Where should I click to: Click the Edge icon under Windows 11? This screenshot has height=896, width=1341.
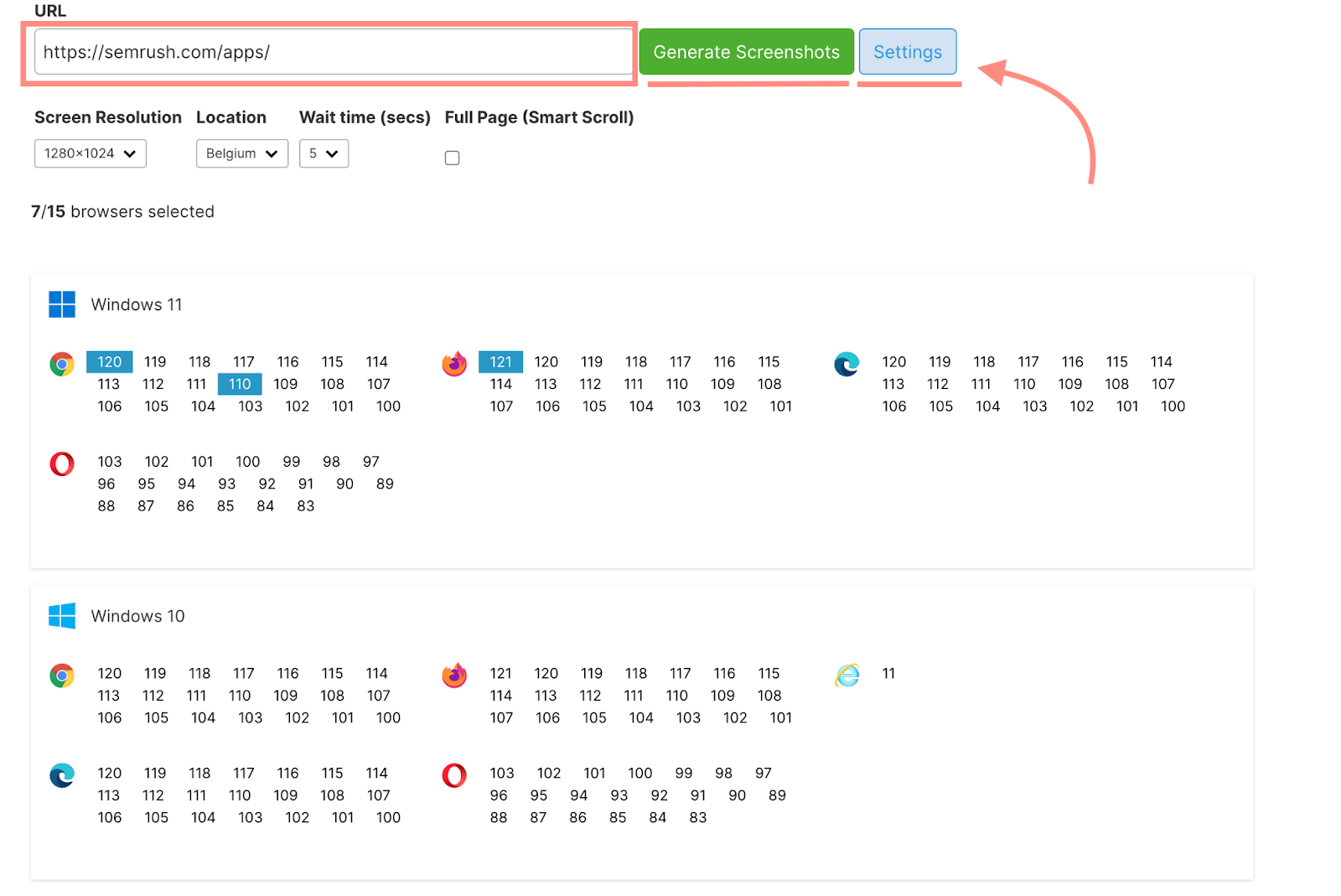(847, 364)
